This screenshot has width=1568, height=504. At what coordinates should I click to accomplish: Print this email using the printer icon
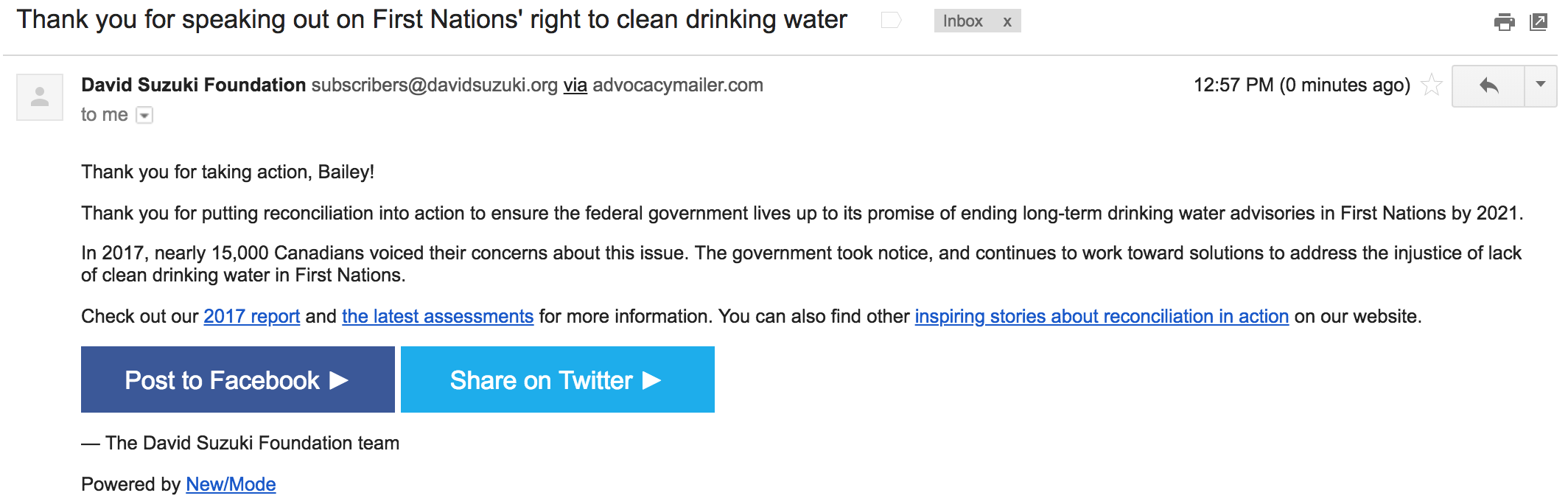[x=1504, y=22]
